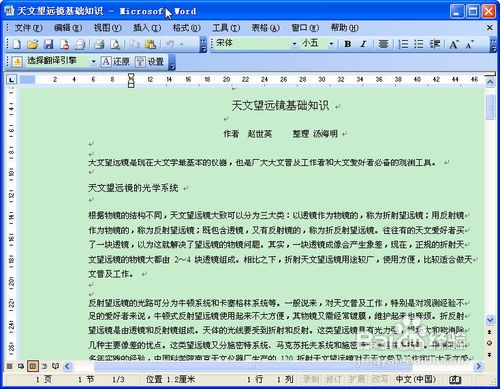The width and height of the screenshot is (500, 389).
Task: Click the tab stop selector L button
Action: [x=12, y=80]
